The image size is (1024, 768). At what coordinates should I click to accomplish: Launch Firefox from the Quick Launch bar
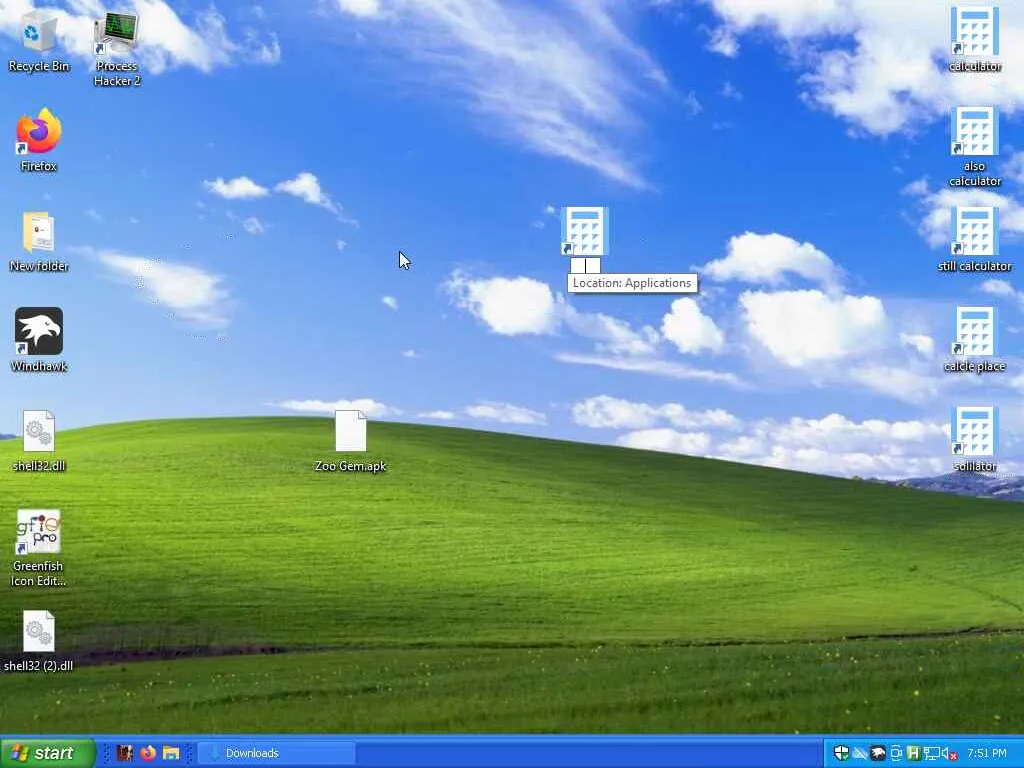148,753
